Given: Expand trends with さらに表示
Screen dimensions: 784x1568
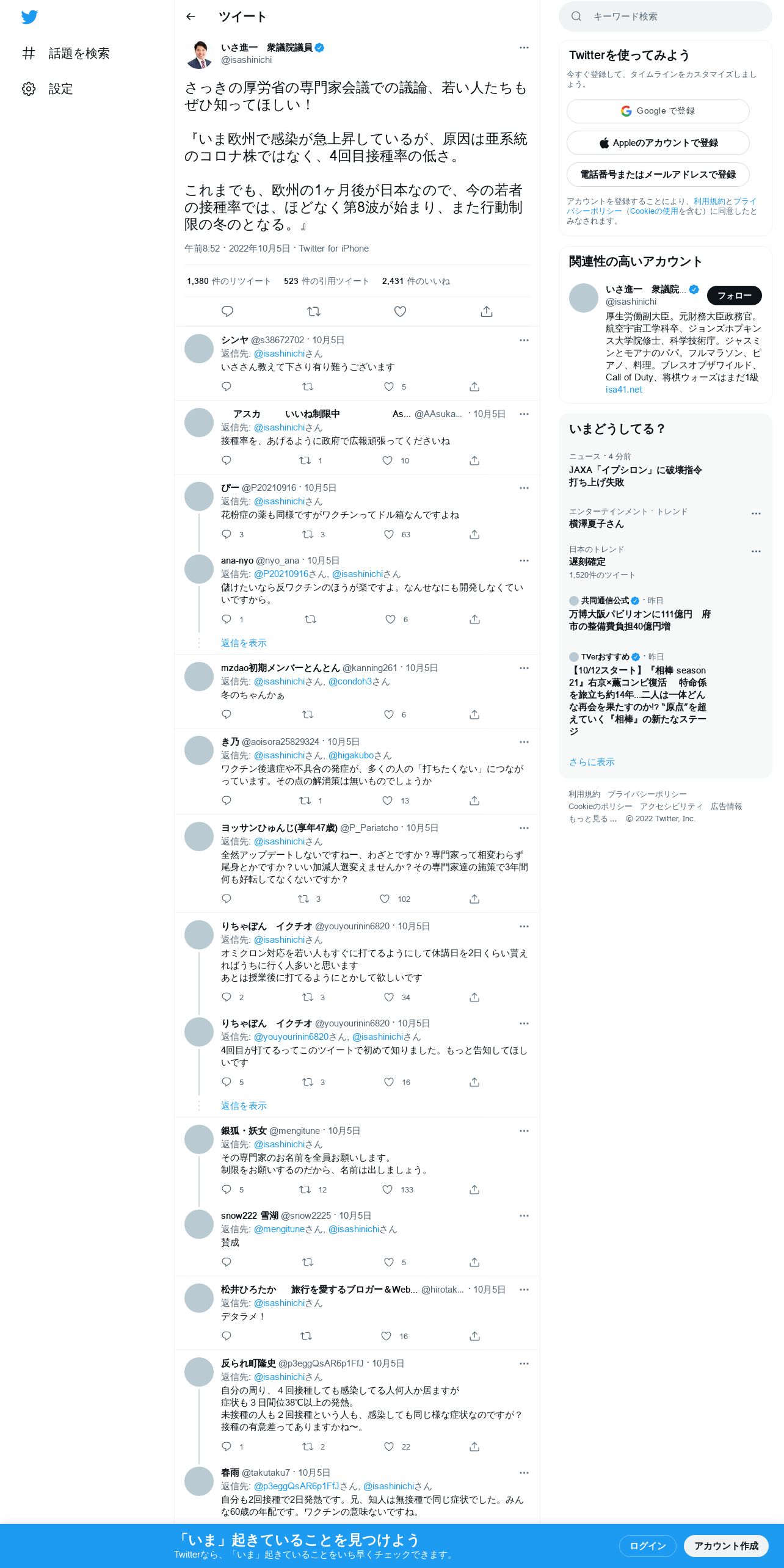Looking at the screenshot, I should click(x=592, y=762).
